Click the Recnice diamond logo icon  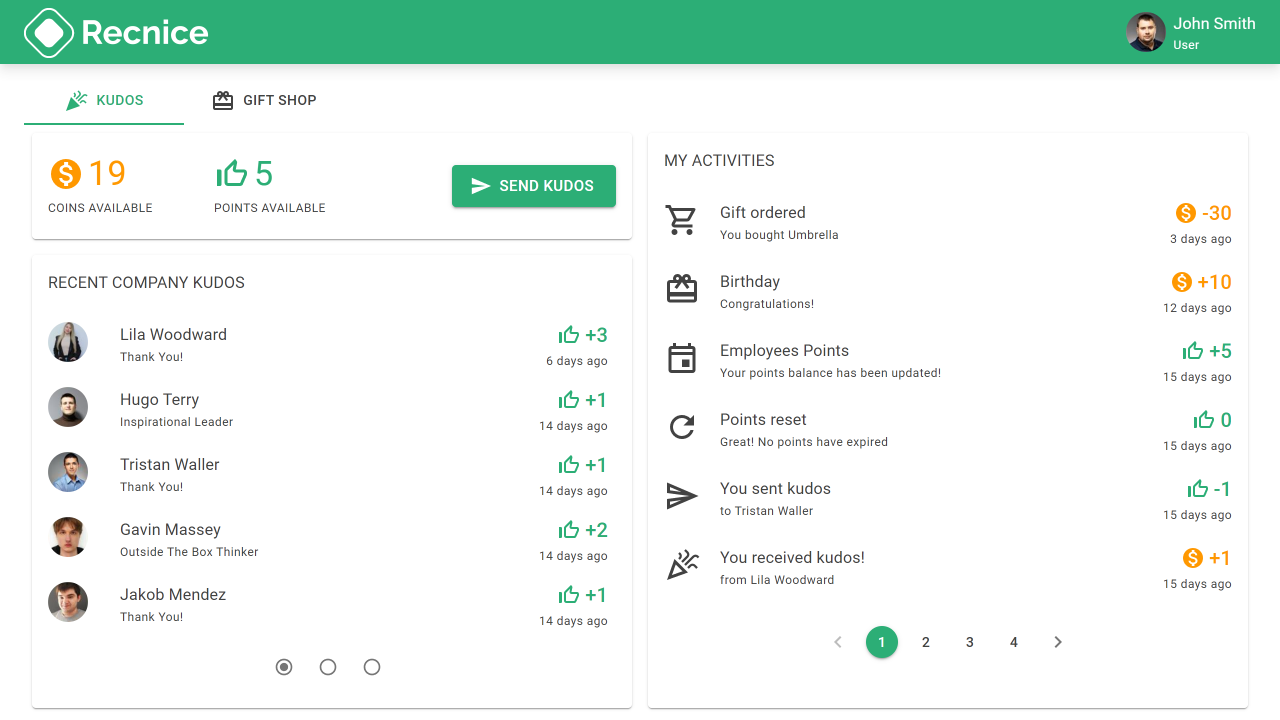coord(49,32)
